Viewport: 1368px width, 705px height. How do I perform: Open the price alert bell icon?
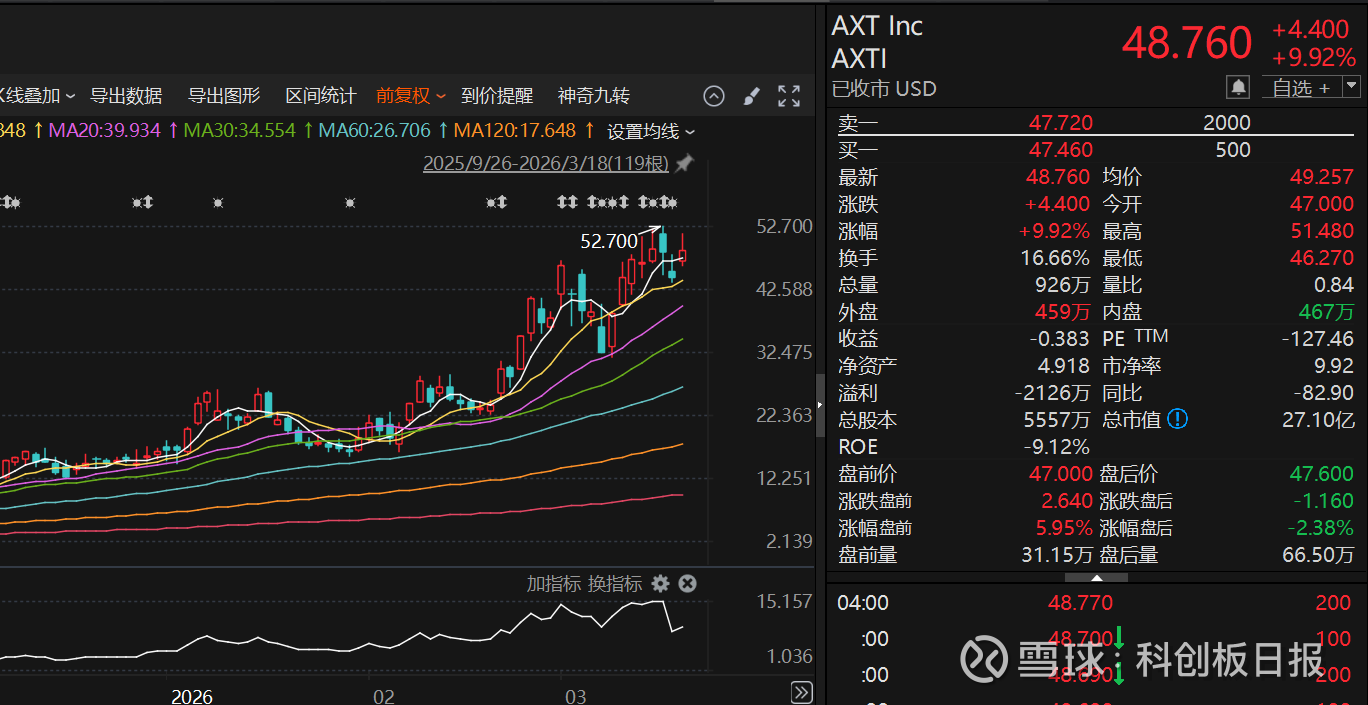pyautogui.click(x=1238, y=87)
